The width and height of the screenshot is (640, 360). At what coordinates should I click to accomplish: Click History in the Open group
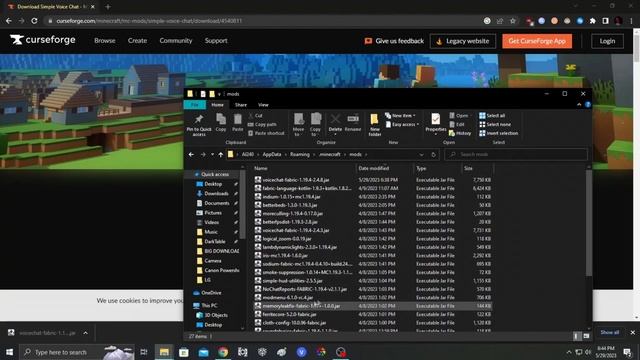point(460,133)
